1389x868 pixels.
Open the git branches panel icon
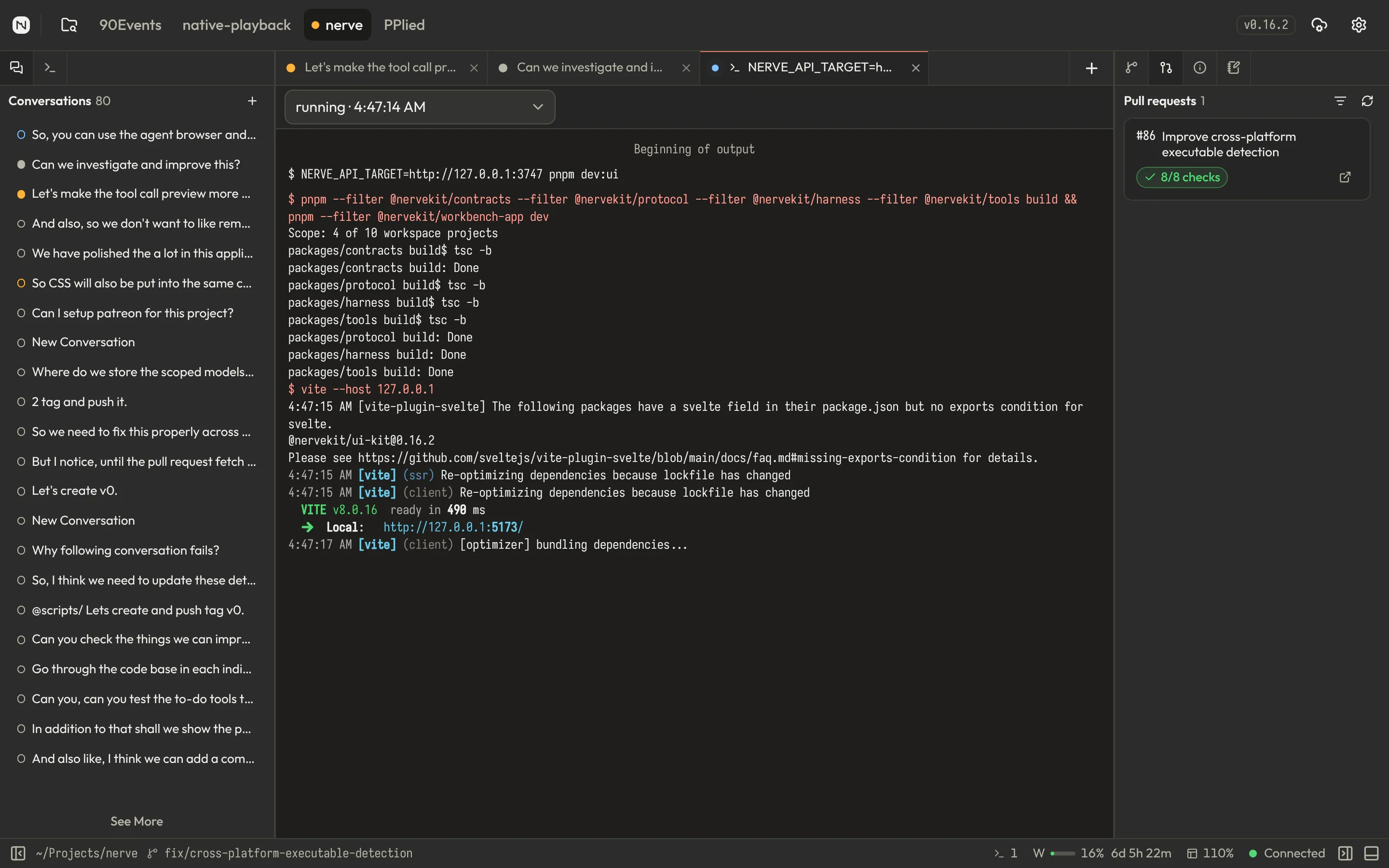(x=1131, y=68)
